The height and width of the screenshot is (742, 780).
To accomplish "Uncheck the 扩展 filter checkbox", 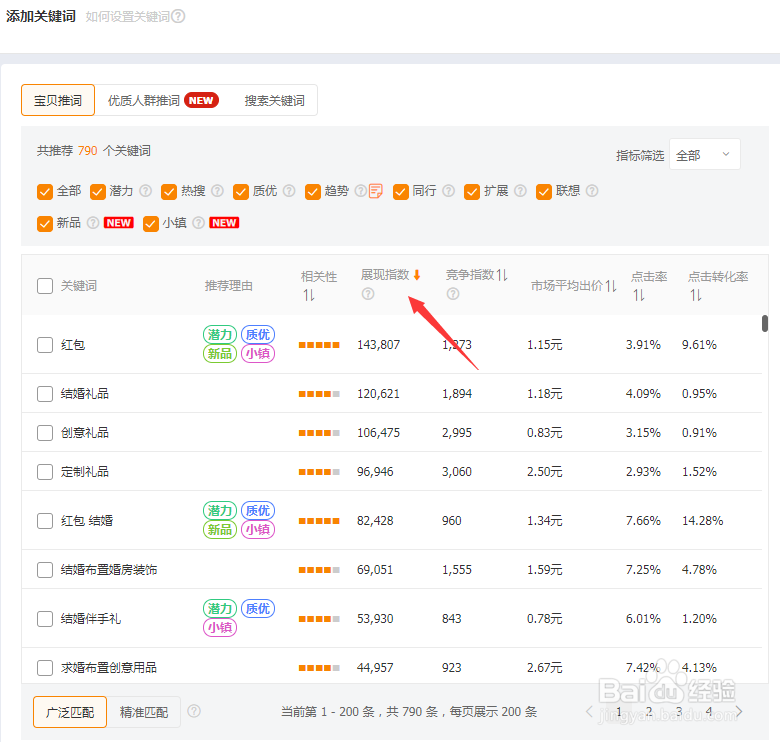I will [472, 191].
